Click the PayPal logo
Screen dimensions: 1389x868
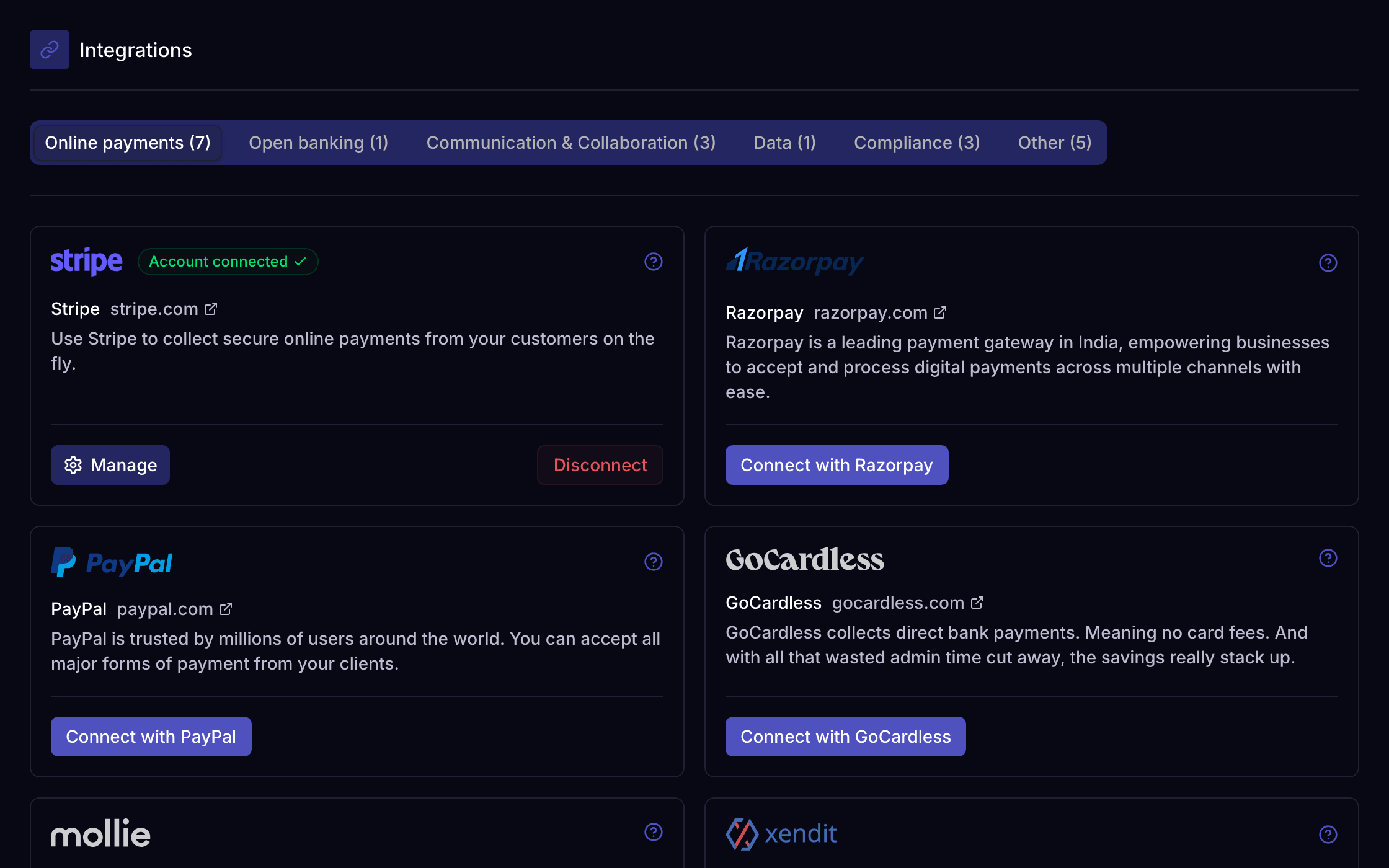(x=112, y=562)
